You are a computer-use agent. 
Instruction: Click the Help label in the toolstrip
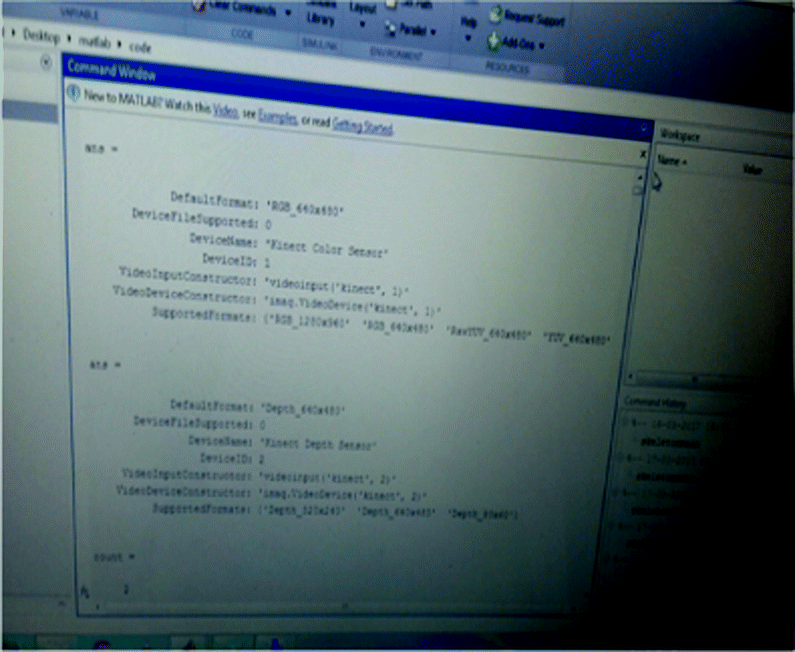pyautogui.click(x=468, y=22)
